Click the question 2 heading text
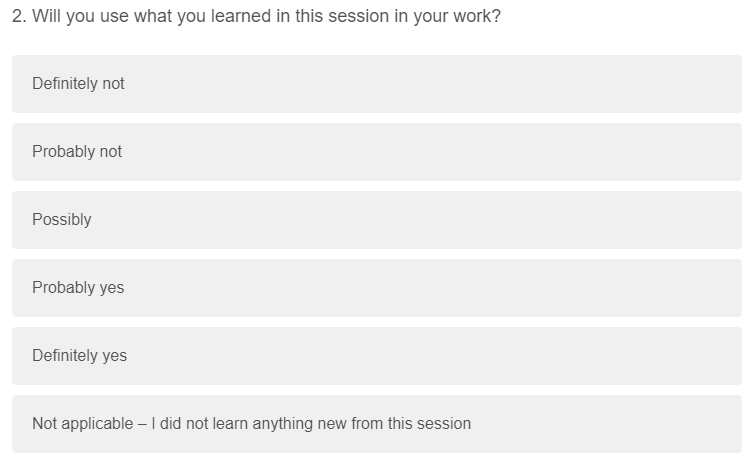 pos(256,18)
